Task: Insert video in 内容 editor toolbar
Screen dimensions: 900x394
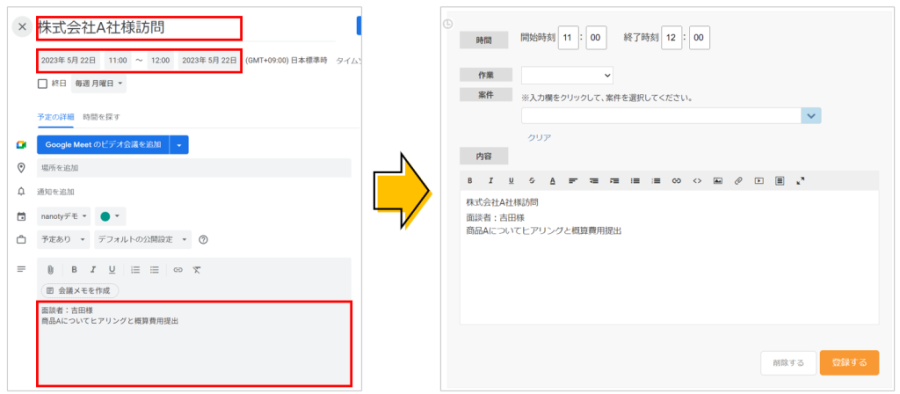Action: (x=759, y=180)
